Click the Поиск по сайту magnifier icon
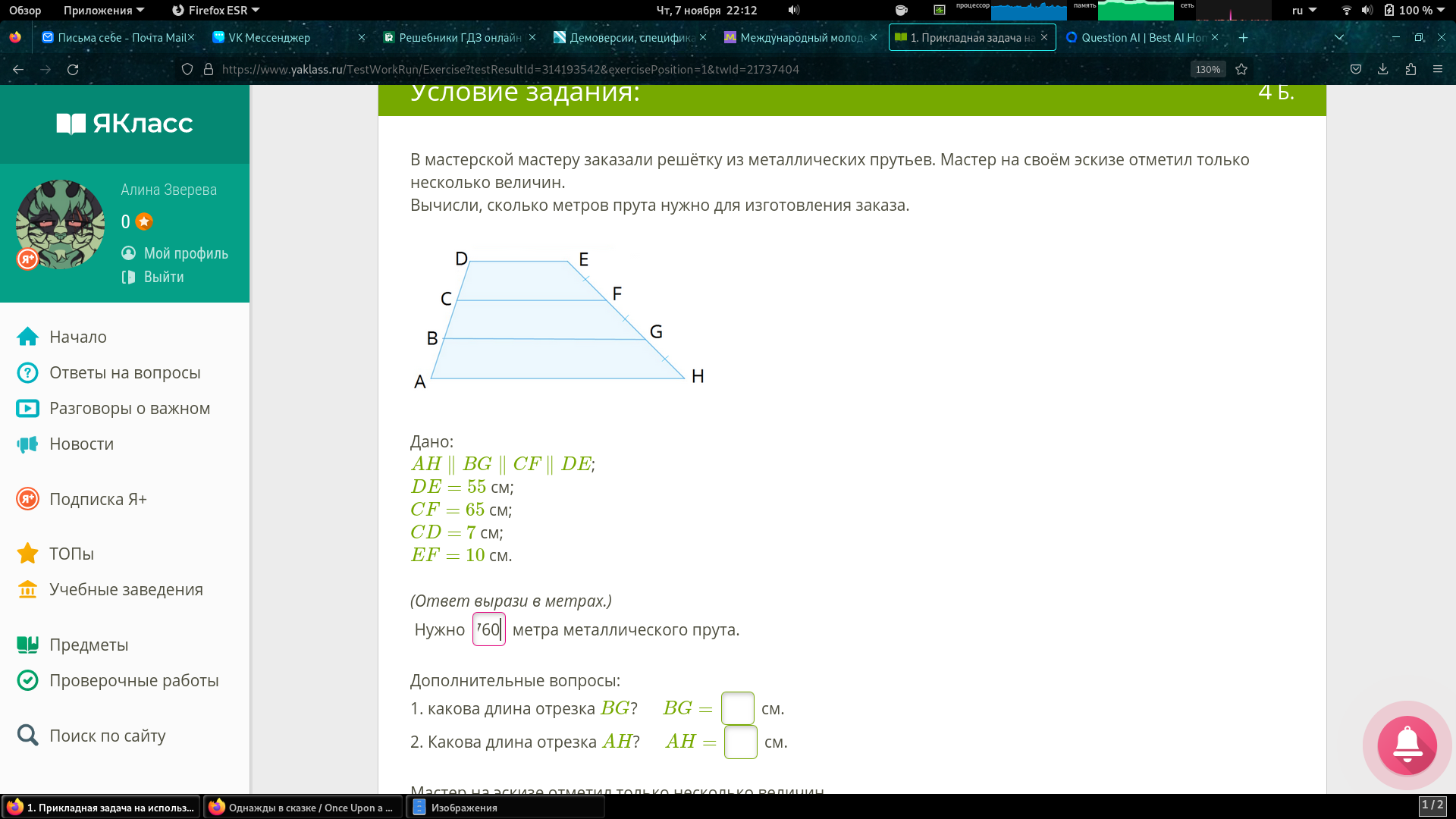Viewport: 1456px width, 819px height. pyautogui.click(x=28, y=736)
